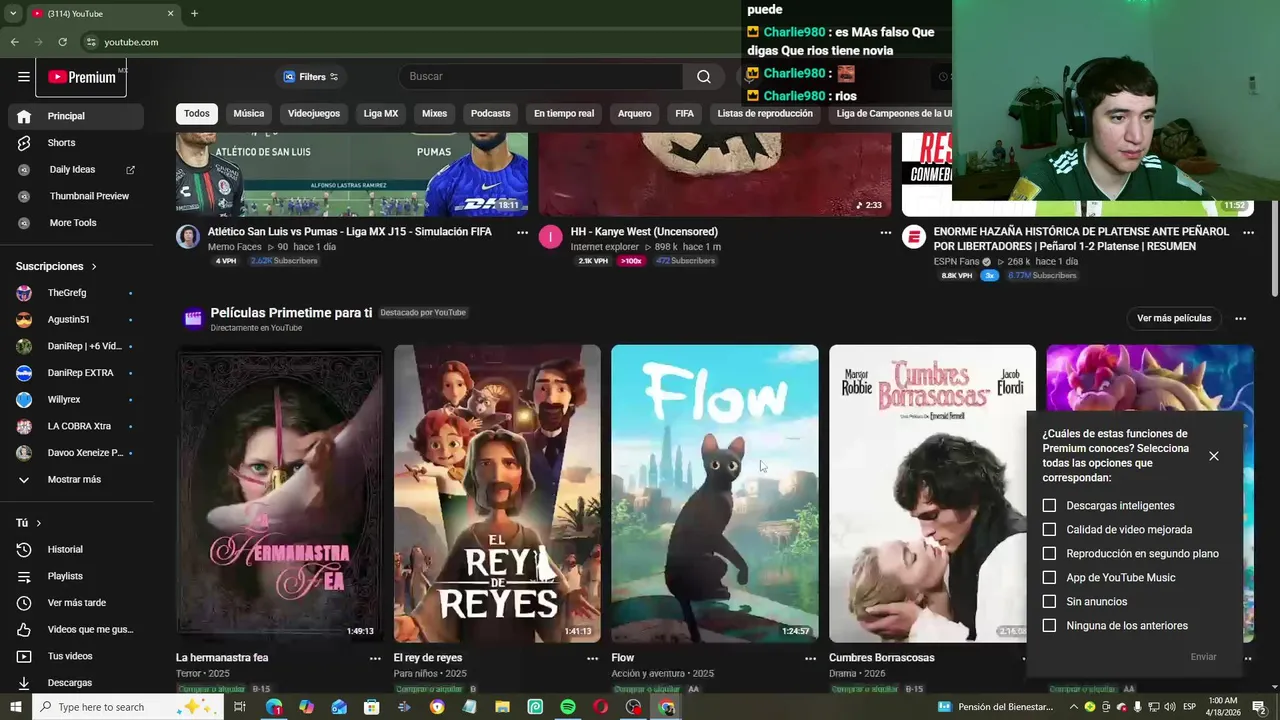Image resolution: width=1280 pixels, height=720 pixels.
Task: Open the hamburger guide menu
Action: [x=24, y=77]
